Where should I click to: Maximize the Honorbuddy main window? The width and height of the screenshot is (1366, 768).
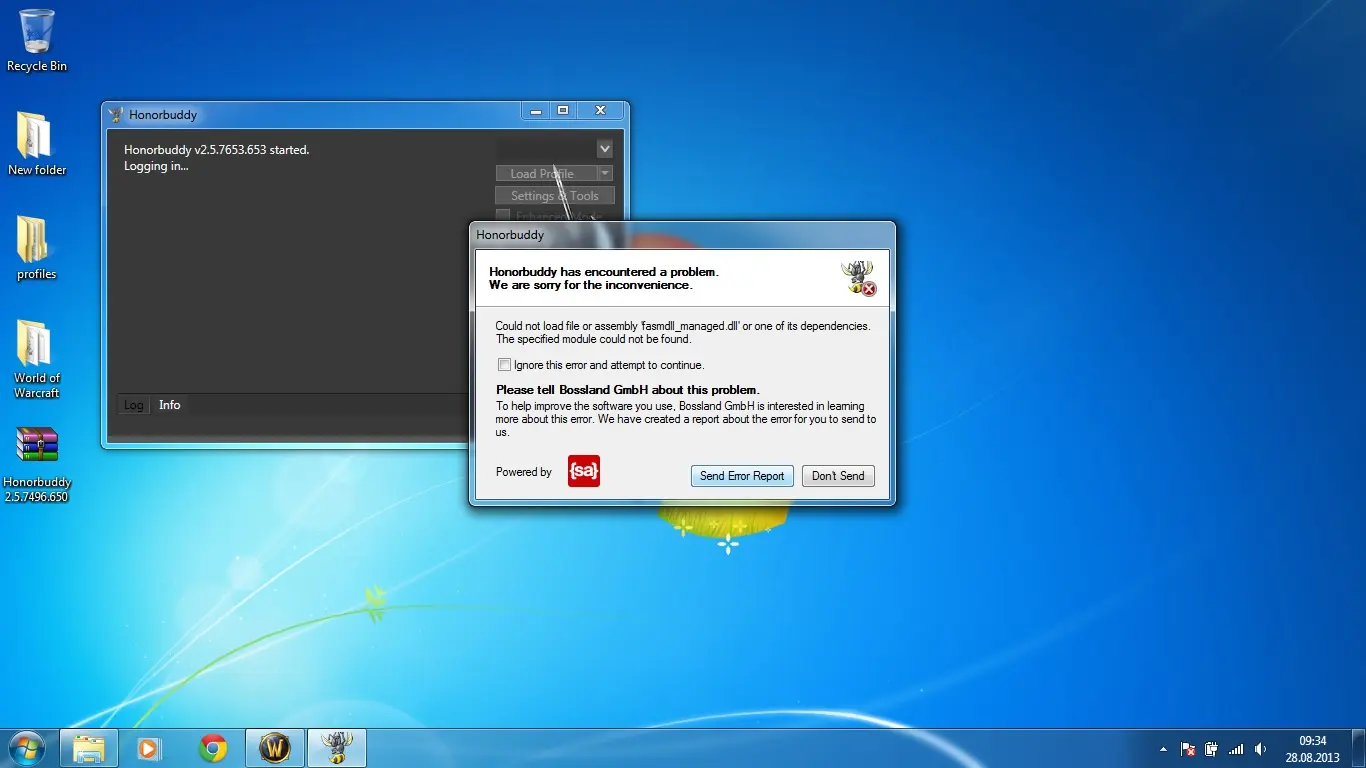click(563, 111)
